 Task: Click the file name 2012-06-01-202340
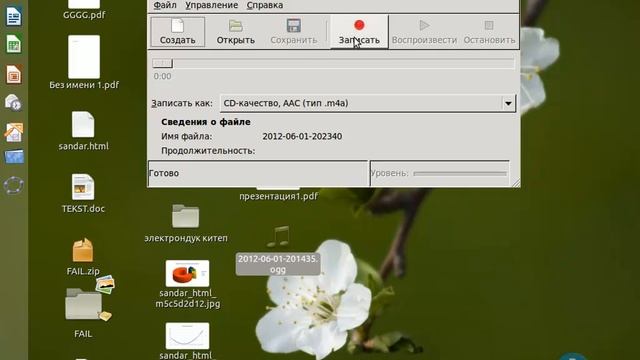click(x=302, y=136)
